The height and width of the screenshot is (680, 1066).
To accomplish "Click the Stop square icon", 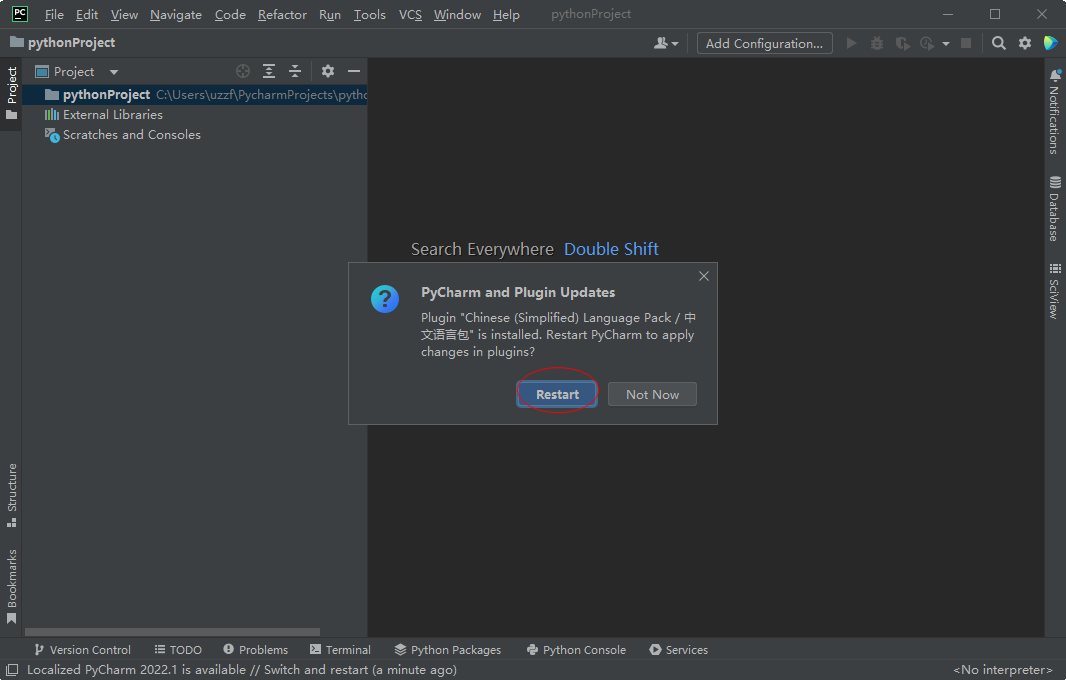I will [965, 44].
